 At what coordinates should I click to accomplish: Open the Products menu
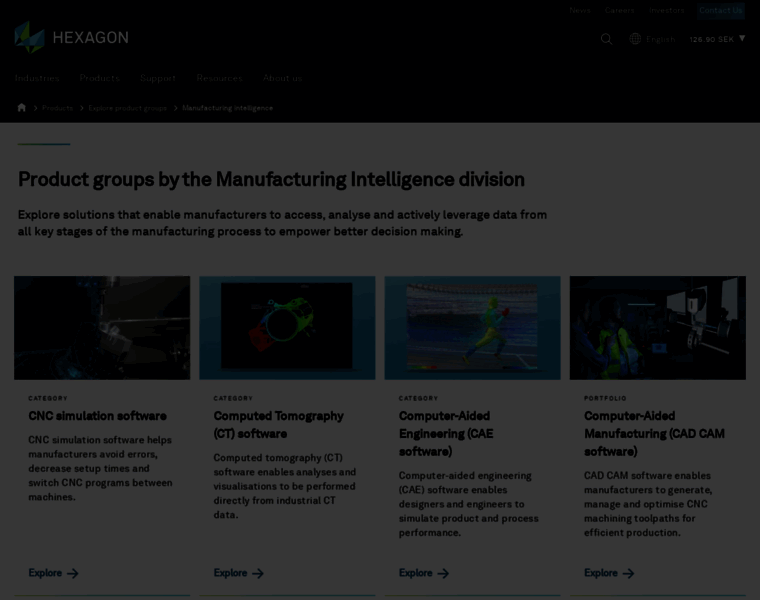[99, 78]
